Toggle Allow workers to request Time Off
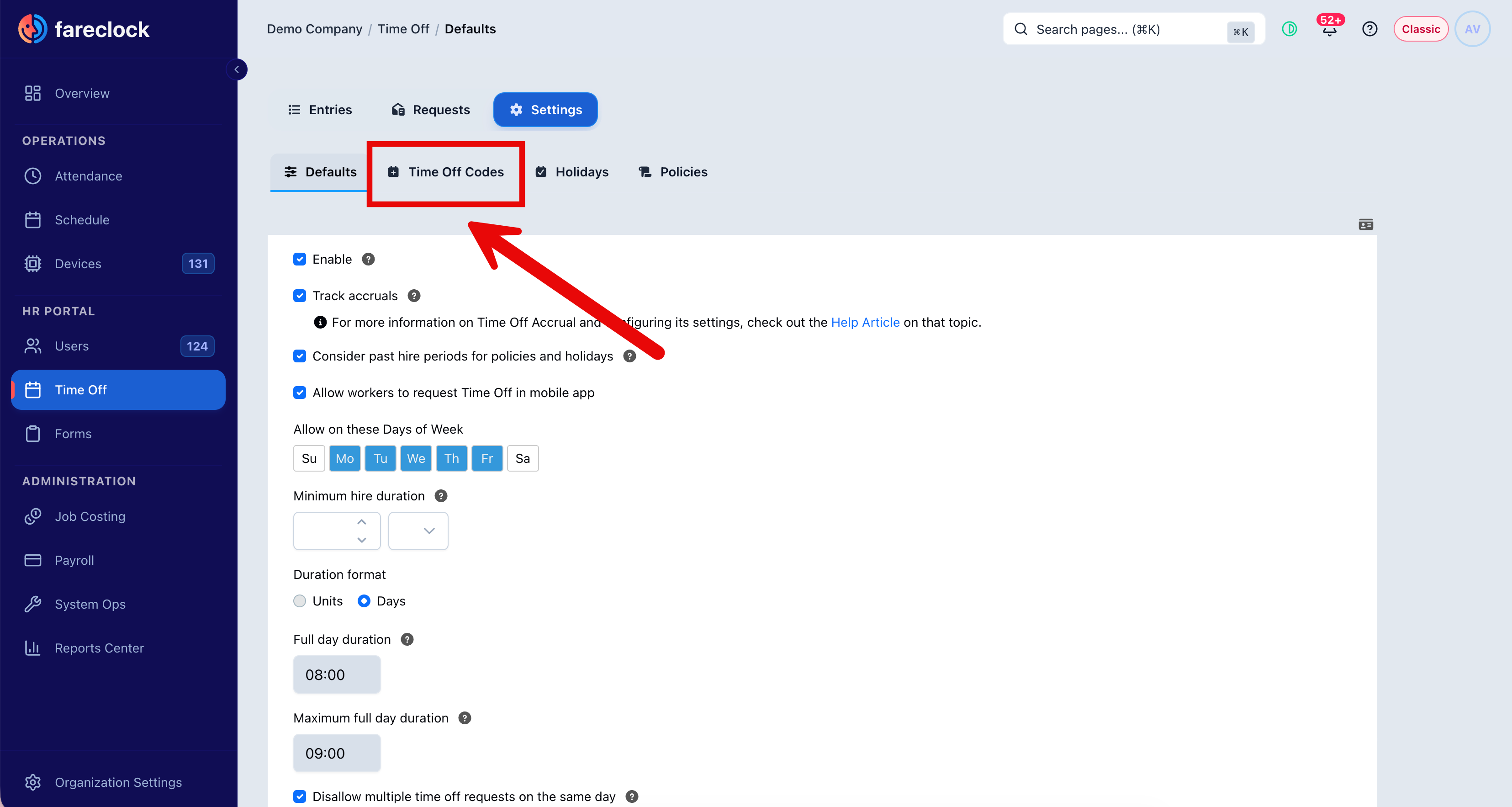 pyautogui.click(x=299, y=393)
